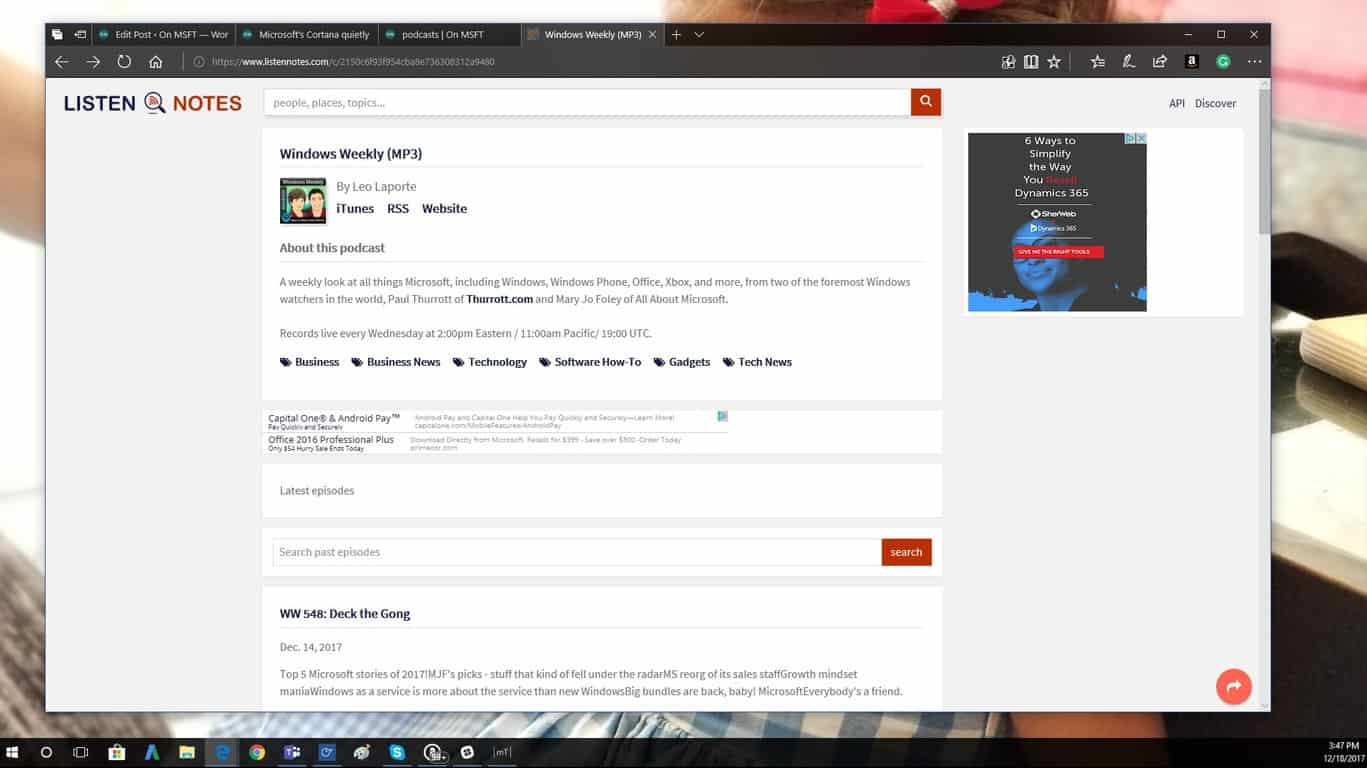
Task: Click the orange magnifier search button
Action: (925, 102)
